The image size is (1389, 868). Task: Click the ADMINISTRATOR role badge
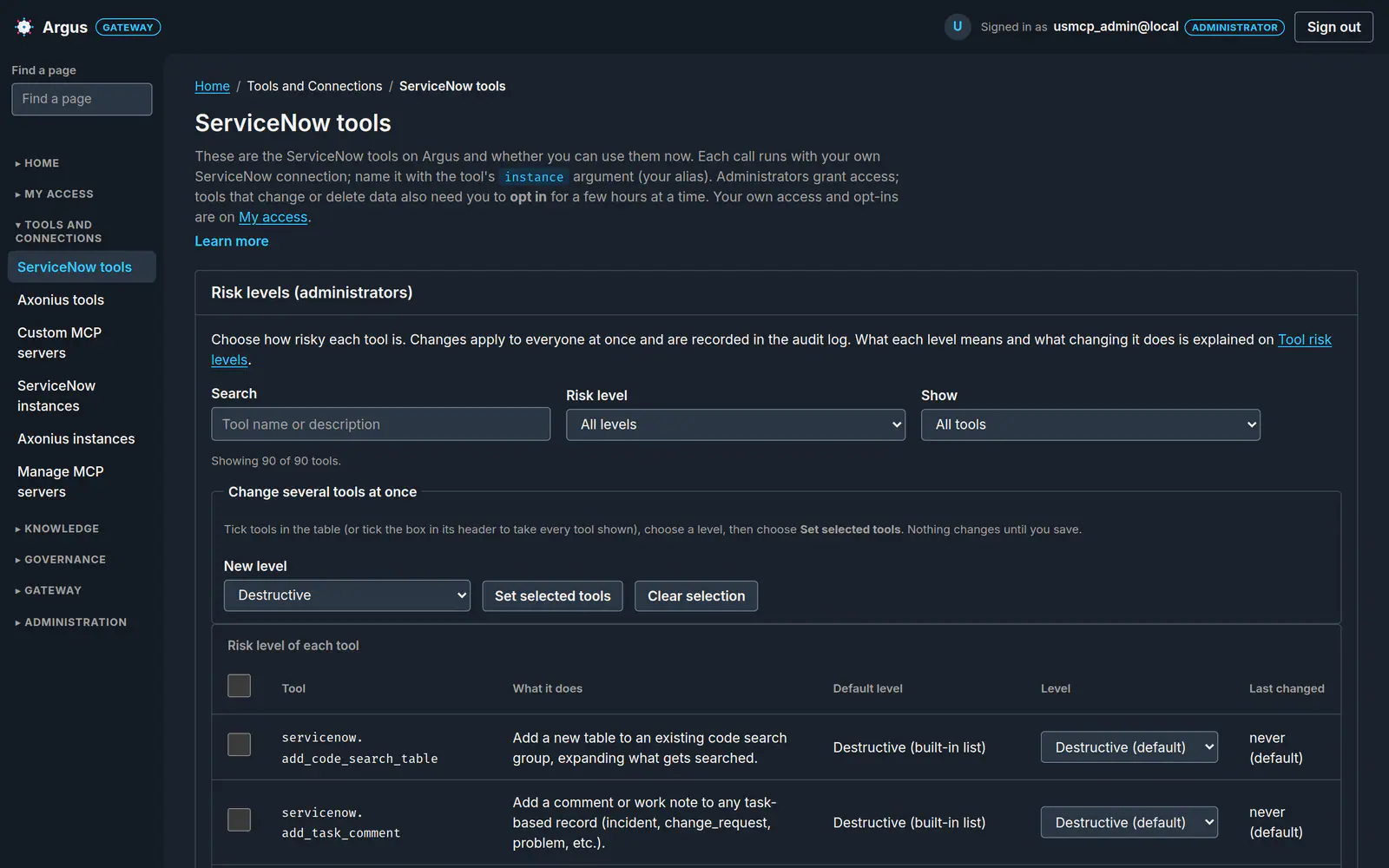(1234, 28)
